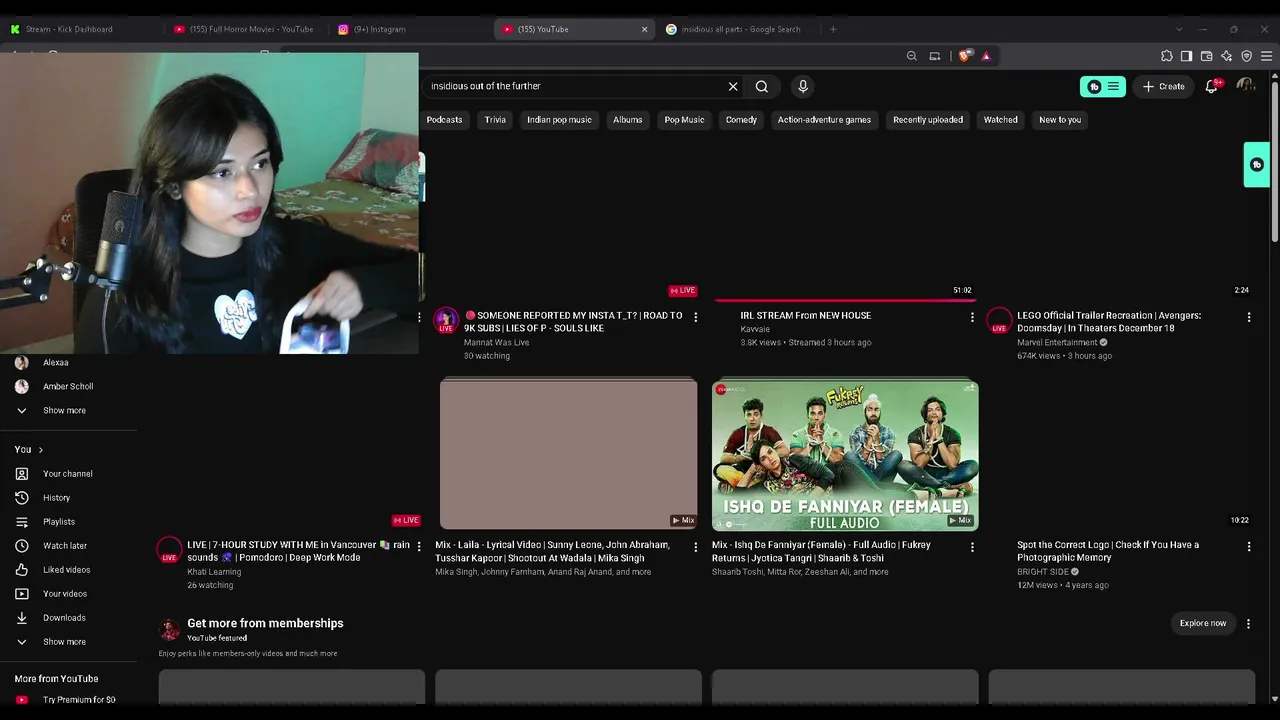
Task: Open YouTube notifications bell
Action: pos(1212,87)
